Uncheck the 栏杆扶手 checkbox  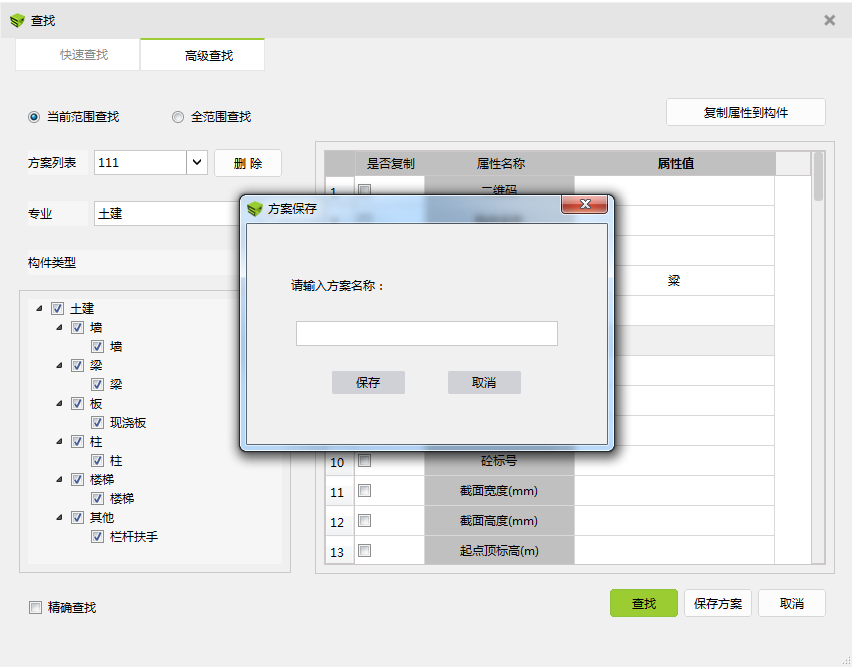pos(97,536)
